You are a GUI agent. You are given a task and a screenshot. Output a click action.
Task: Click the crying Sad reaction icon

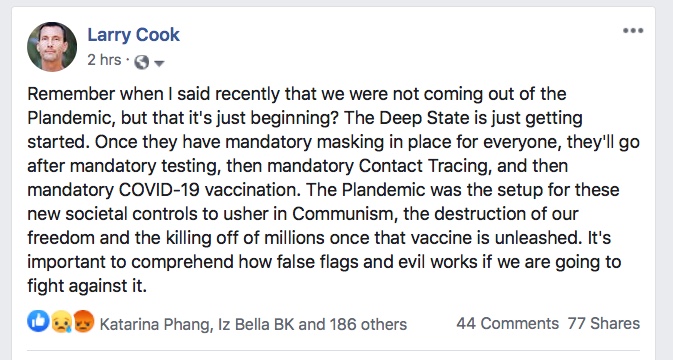(61, 322)
